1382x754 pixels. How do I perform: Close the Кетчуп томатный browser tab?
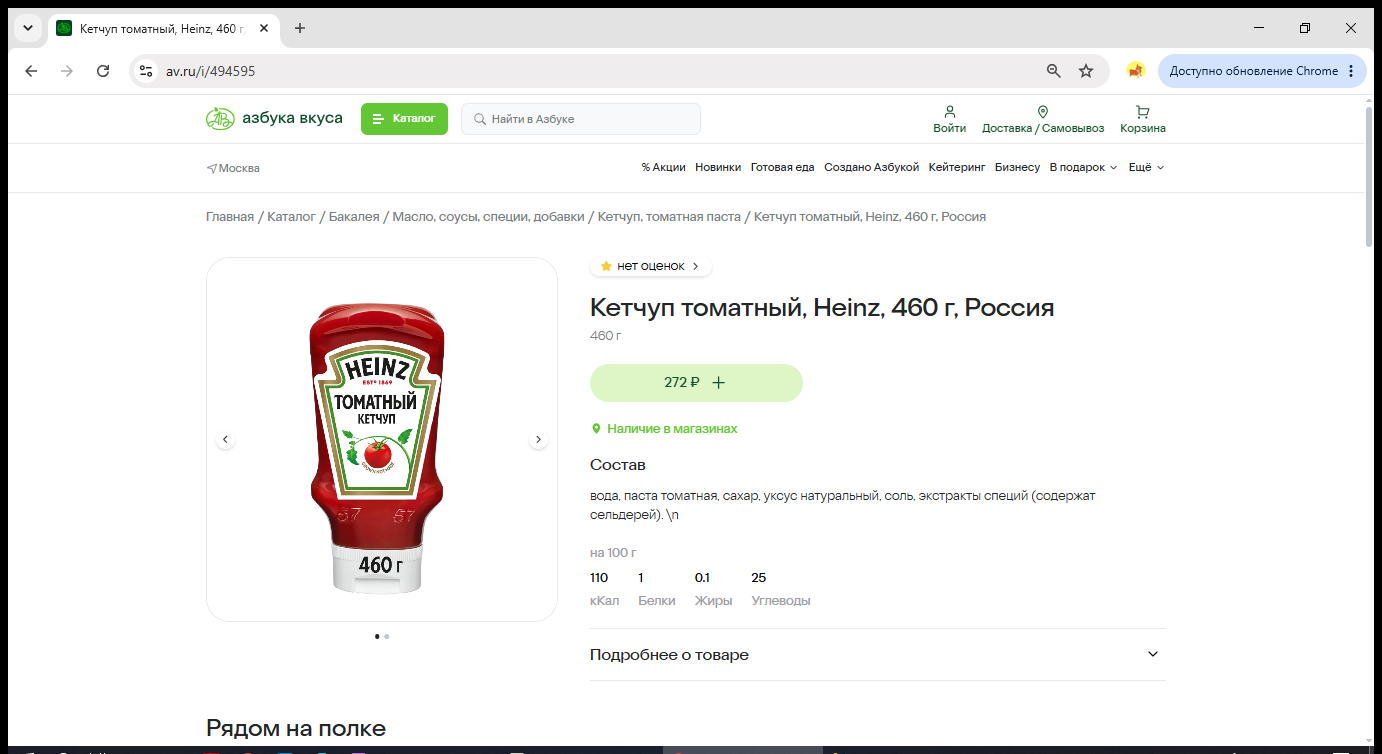click(x=264, y=28)
